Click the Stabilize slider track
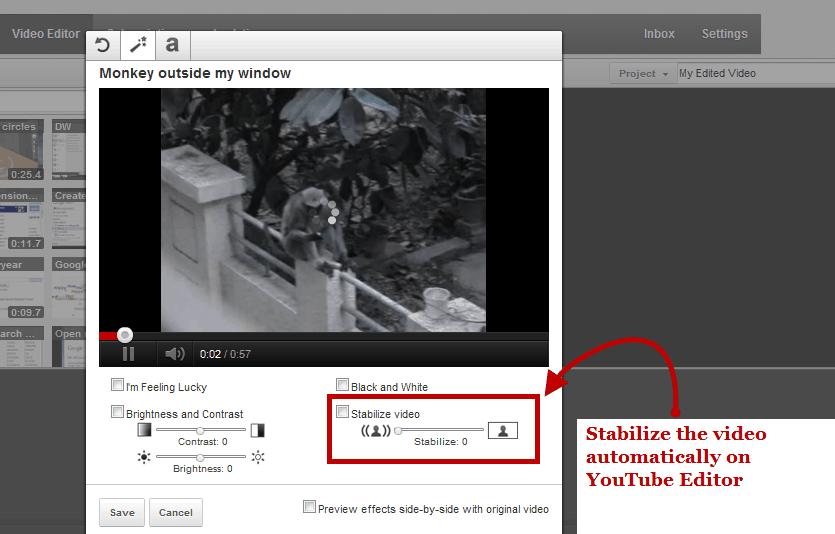Image resolution: width=835 pixels, height=534 pixels. click(440, 430)
